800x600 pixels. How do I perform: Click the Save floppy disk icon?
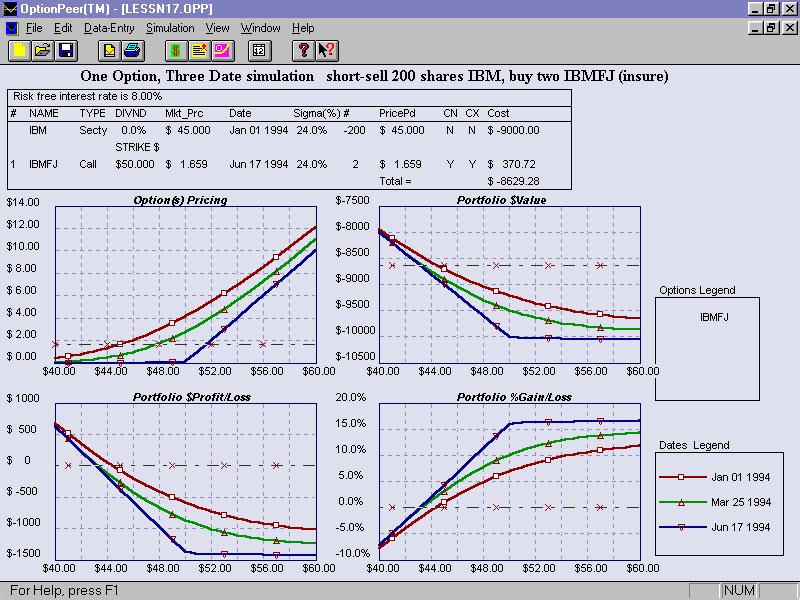pyautogui.click(x=66, y=49)
